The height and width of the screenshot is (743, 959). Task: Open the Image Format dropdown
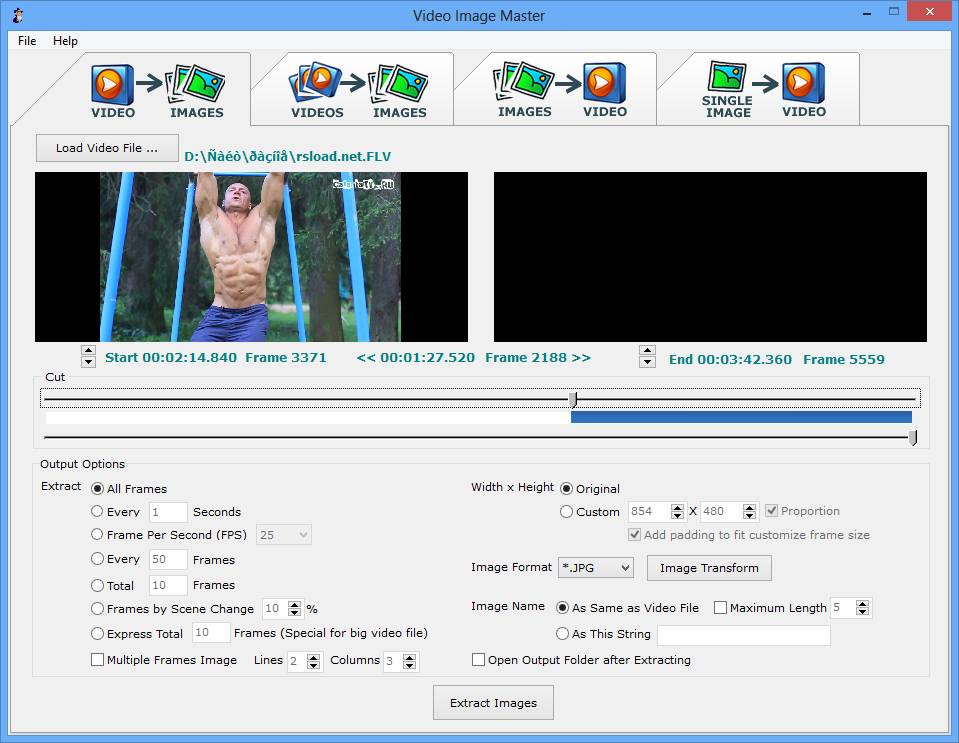tap(595, 567)
